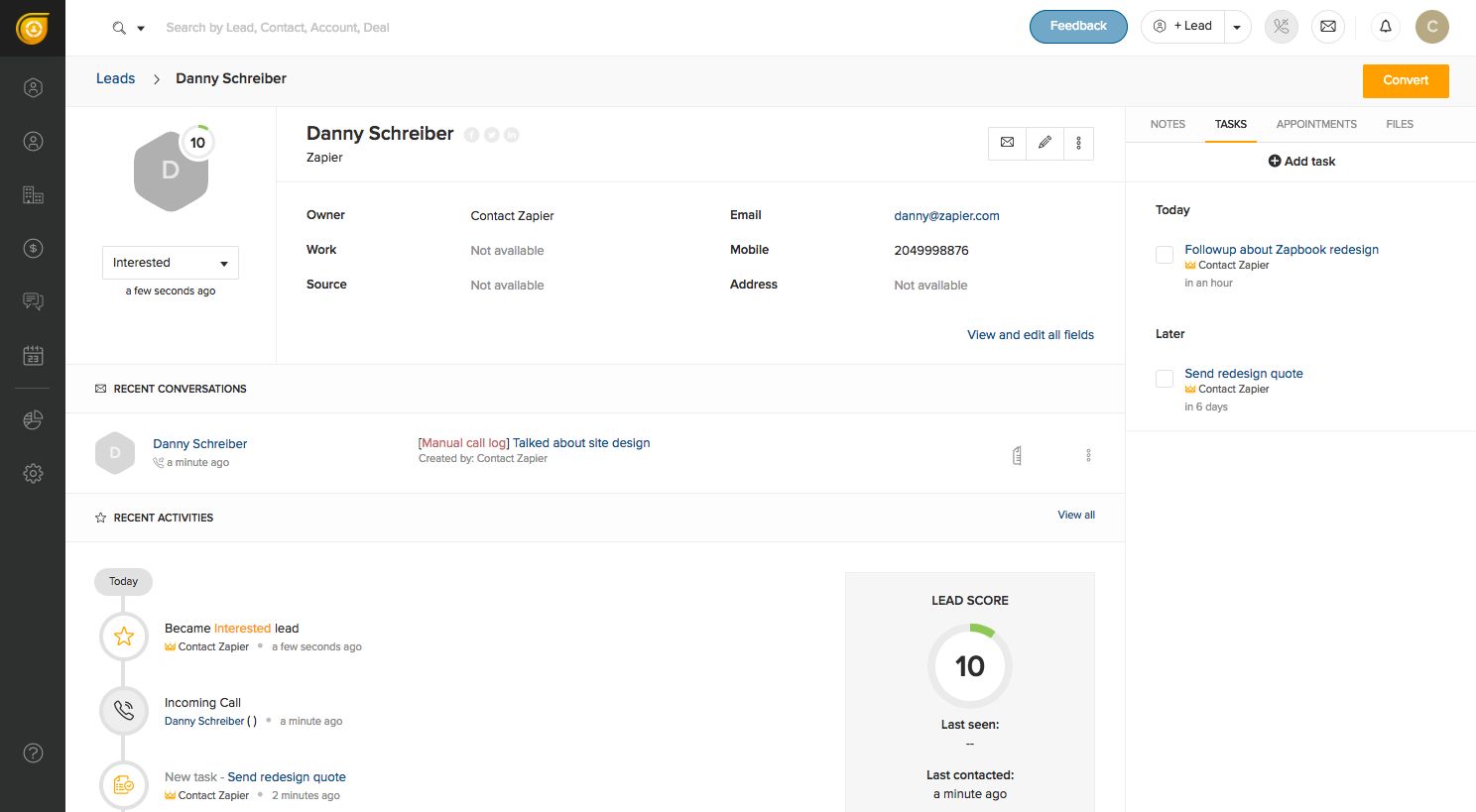
Task: Expand the Interested status dropdown
Action: point(171,263)
